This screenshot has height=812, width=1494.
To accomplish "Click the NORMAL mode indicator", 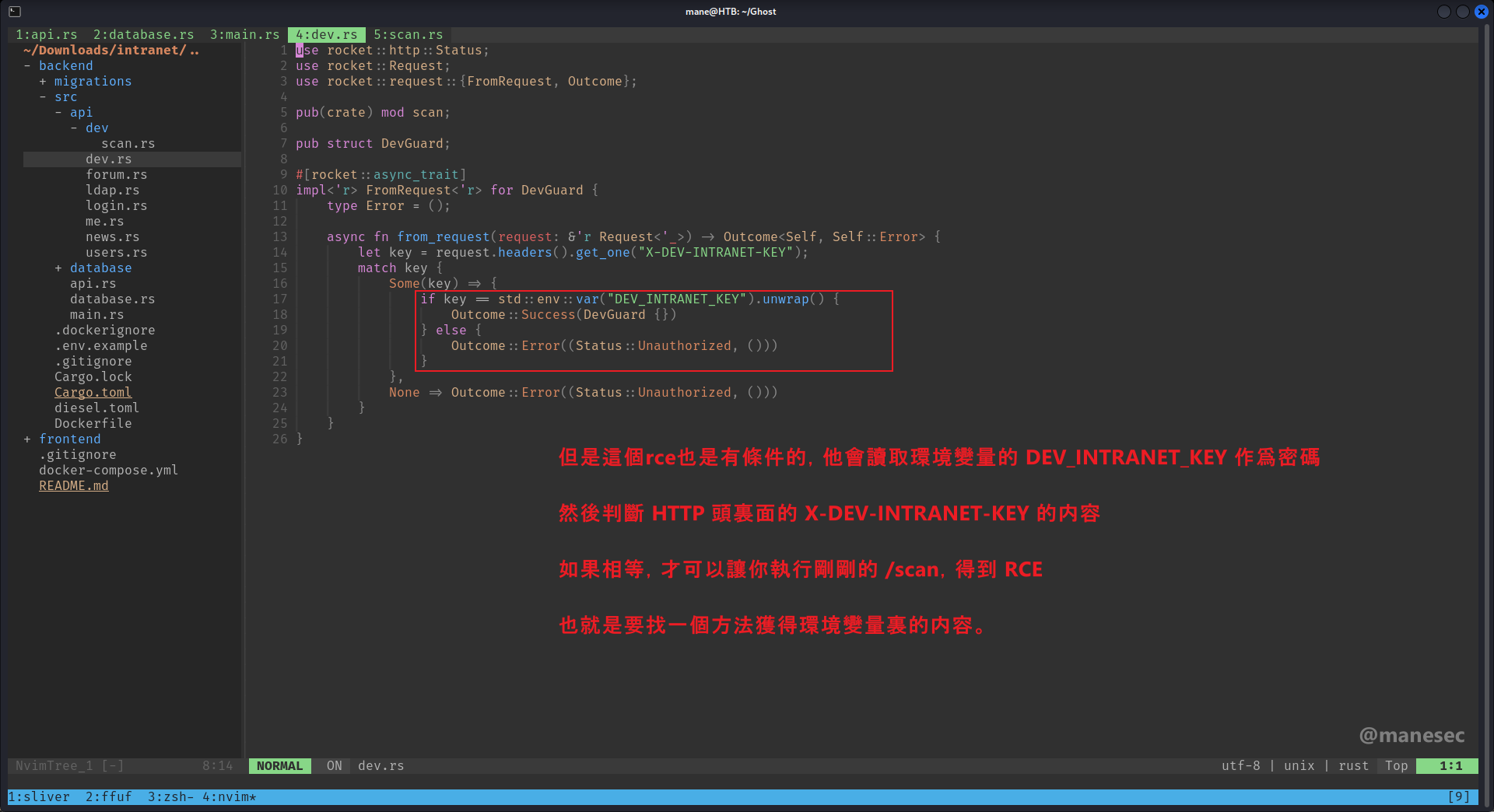I will point(279,766).
